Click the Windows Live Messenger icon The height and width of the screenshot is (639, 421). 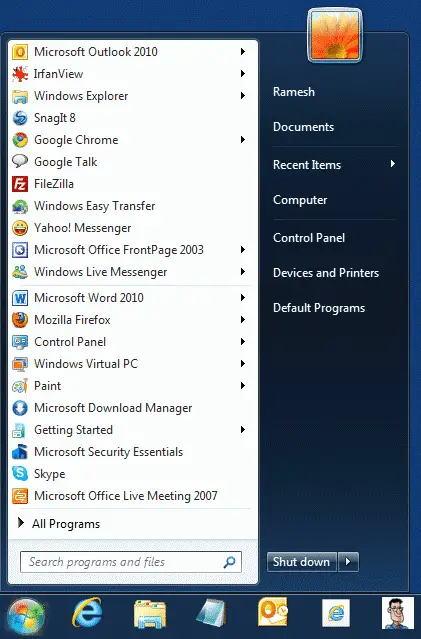coord(20,272)
